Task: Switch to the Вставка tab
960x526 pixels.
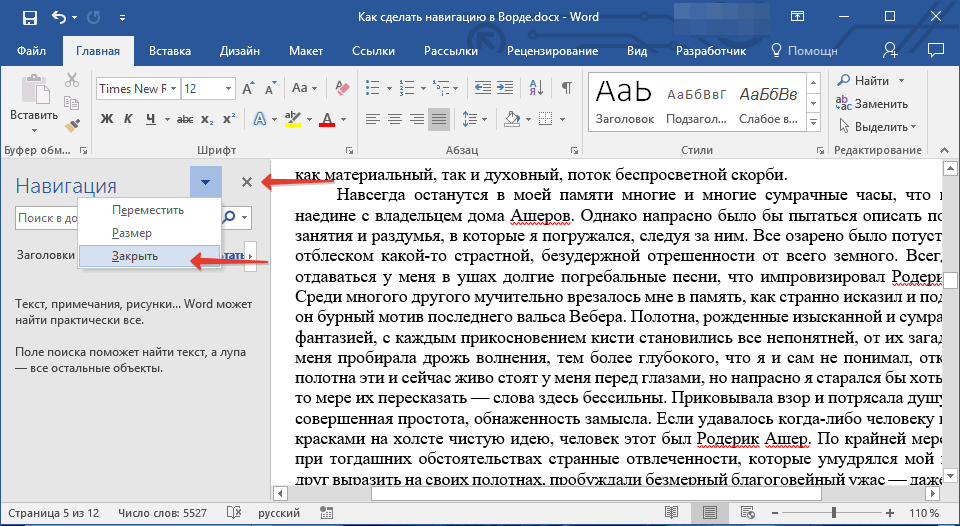Action: tap(170, 51)
